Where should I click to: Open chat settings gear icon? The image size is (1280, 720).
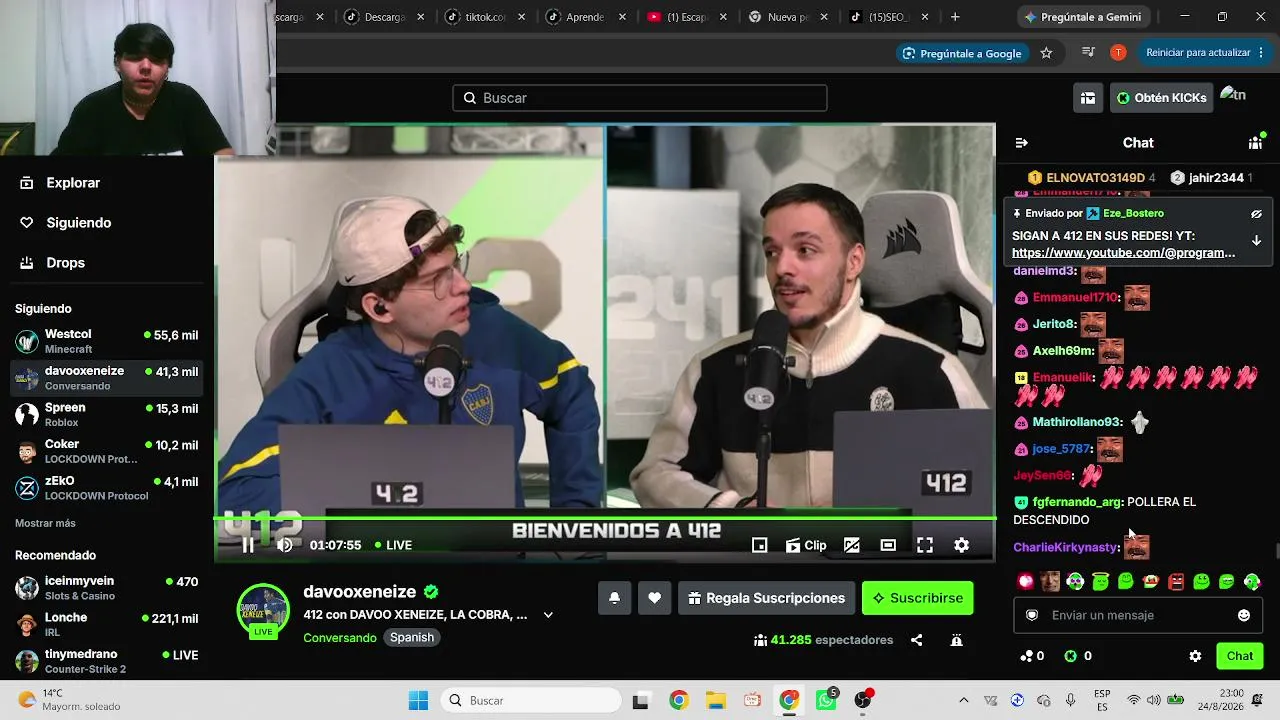[1195, 656]
